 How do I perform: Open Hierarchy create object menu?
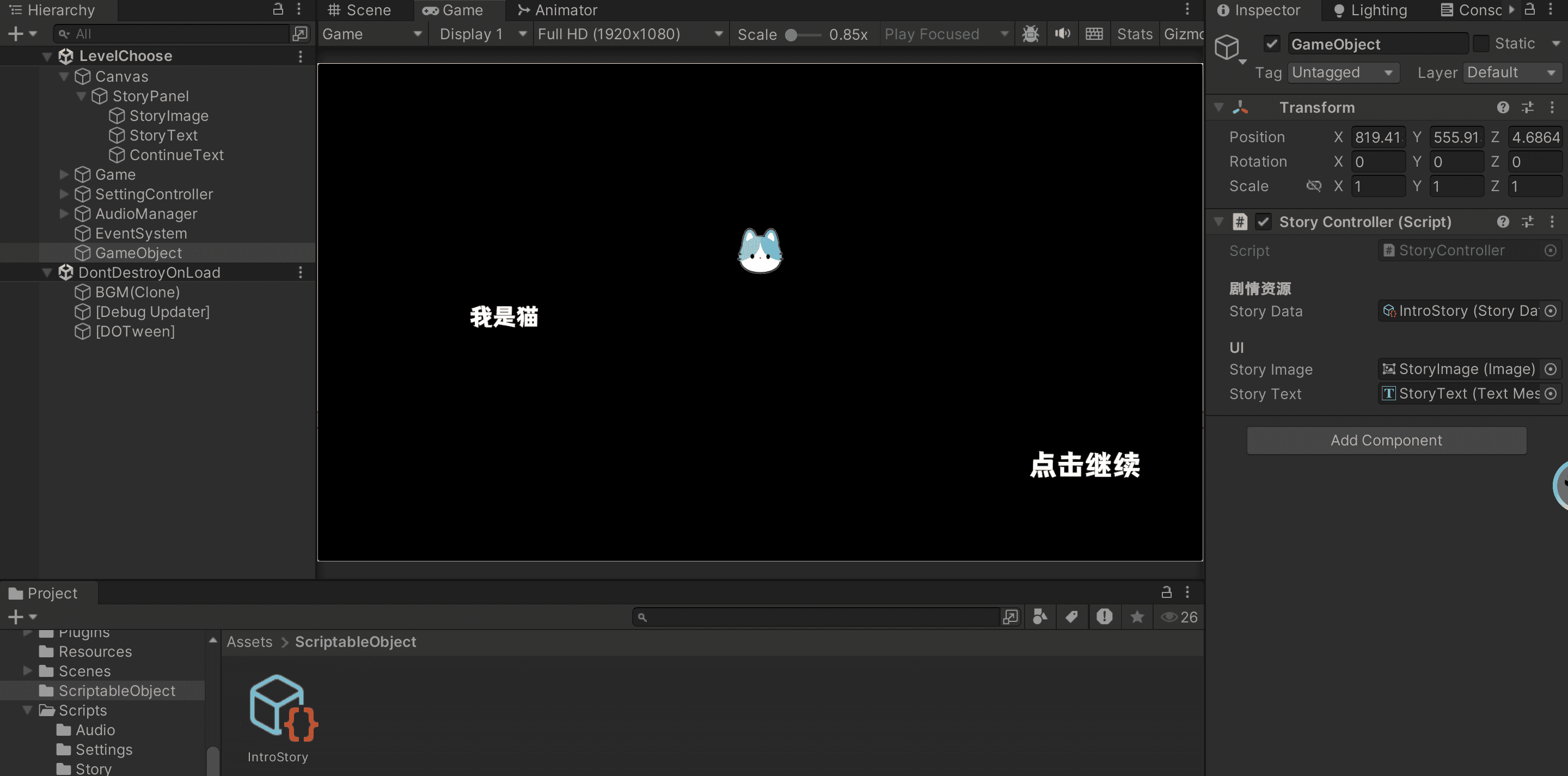(x=22, y=34)
